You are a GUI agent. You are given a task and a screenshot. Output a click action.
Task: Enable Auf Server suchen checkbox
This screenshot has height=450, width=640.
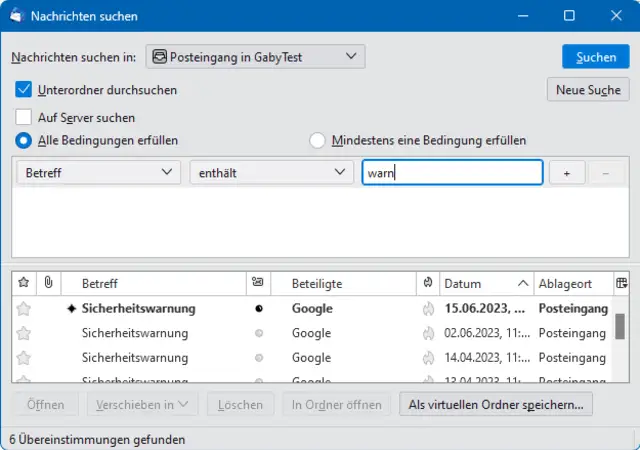pos(25,117)
